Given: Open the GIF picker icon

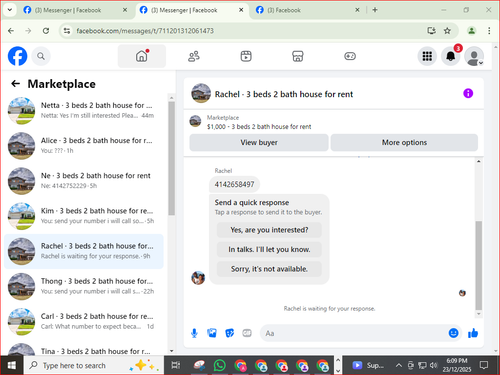Looking at the screenshot, I should click(x=247, y=333).
